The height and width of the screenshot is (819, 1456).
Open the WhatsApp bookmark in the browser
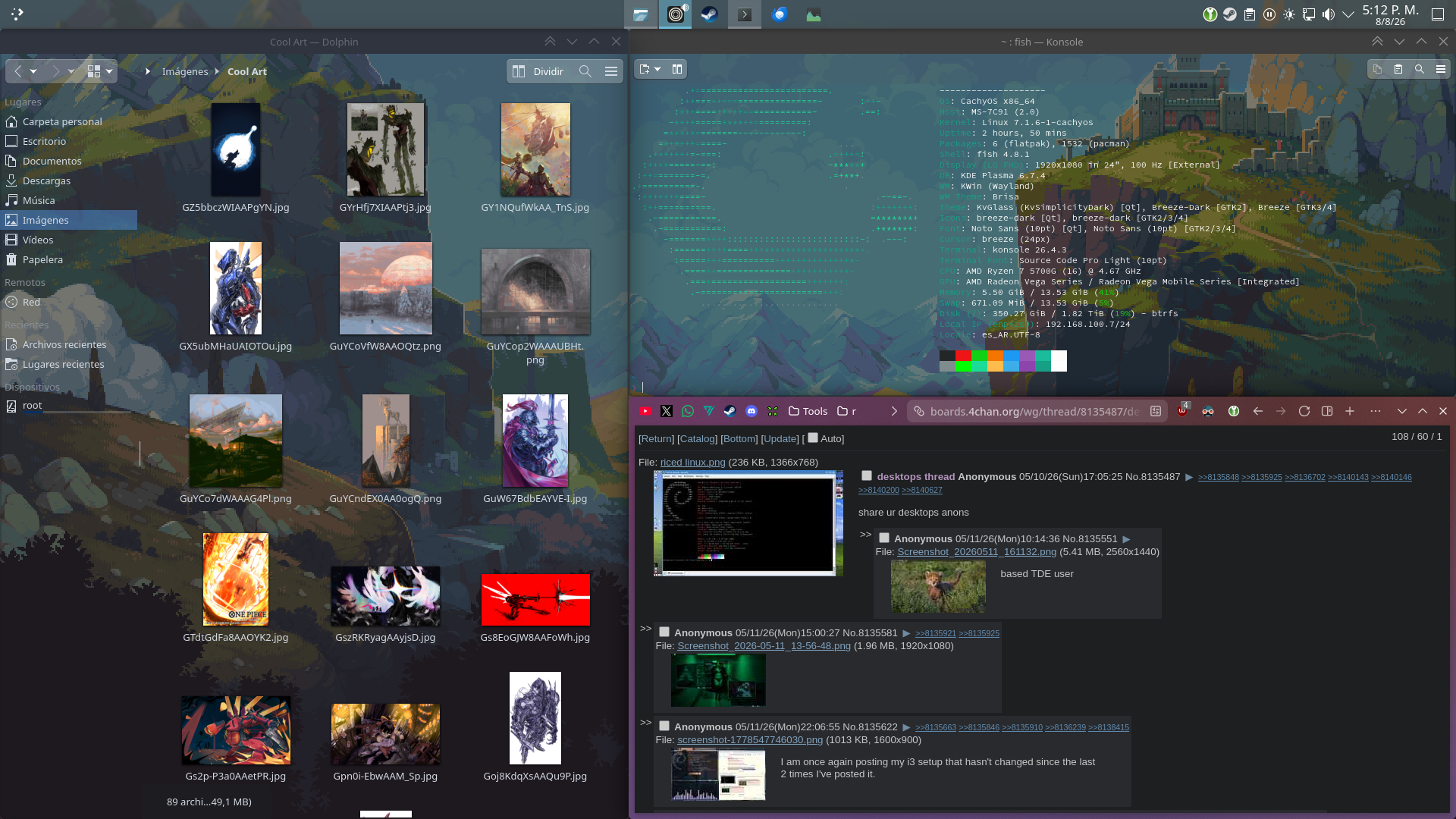688,411
